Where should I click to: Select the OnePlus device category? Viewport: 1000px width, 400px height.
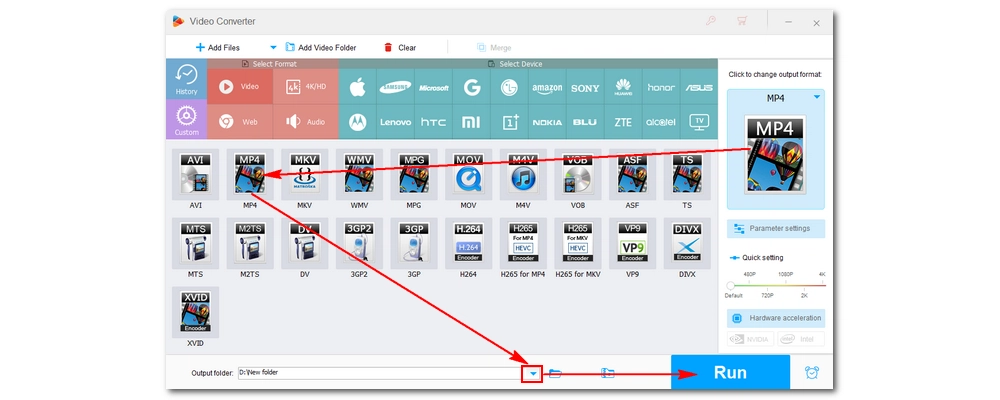pos(510,122)
